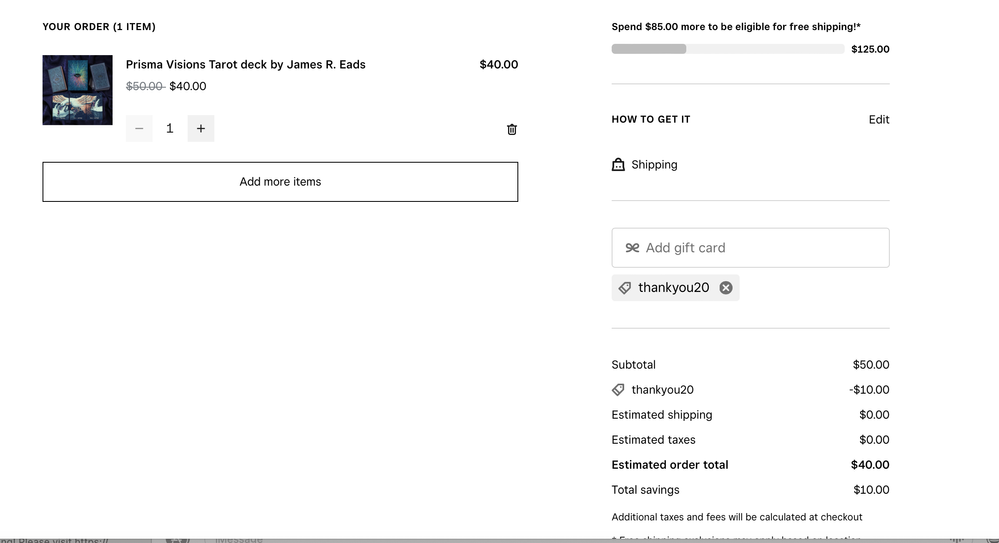The width and height of the screenshot is (999, 543).
Task: Click the free shipping progress bar
Action: pos(727,49)
